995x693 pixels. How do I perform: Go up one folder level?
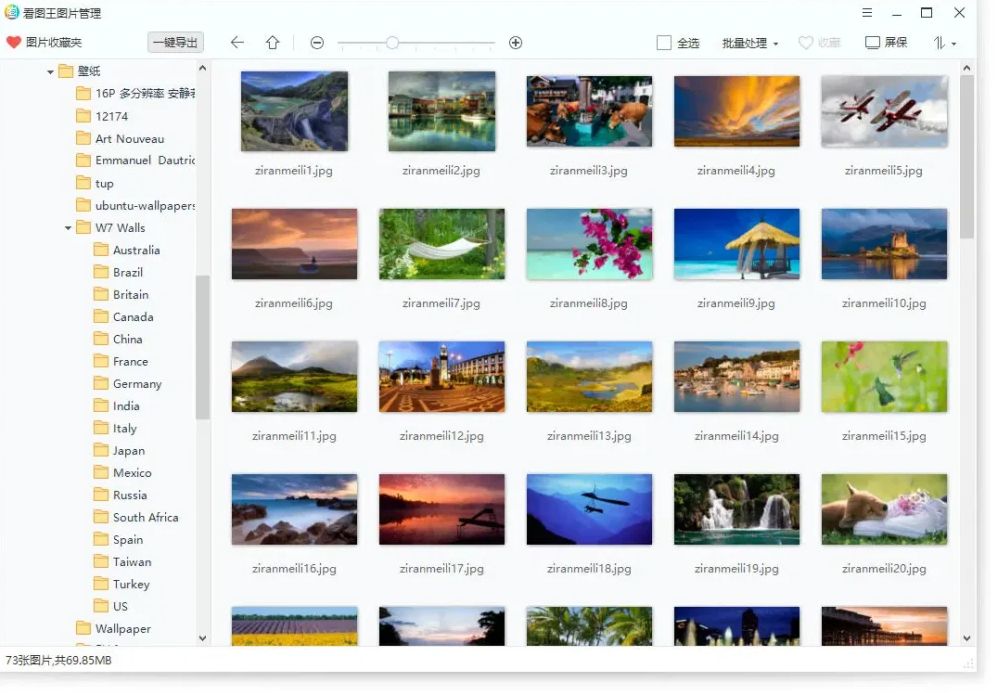(x=272, y=43)
